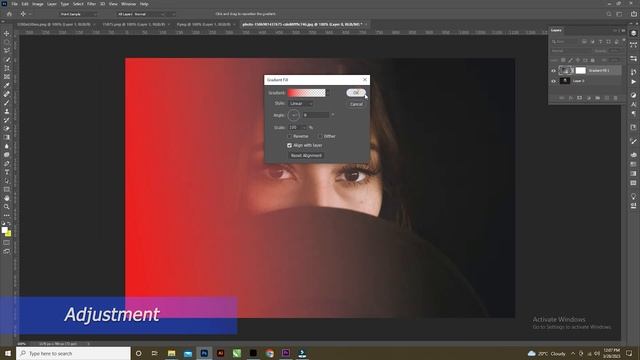Click the Angle value input field

pos(316,115)
